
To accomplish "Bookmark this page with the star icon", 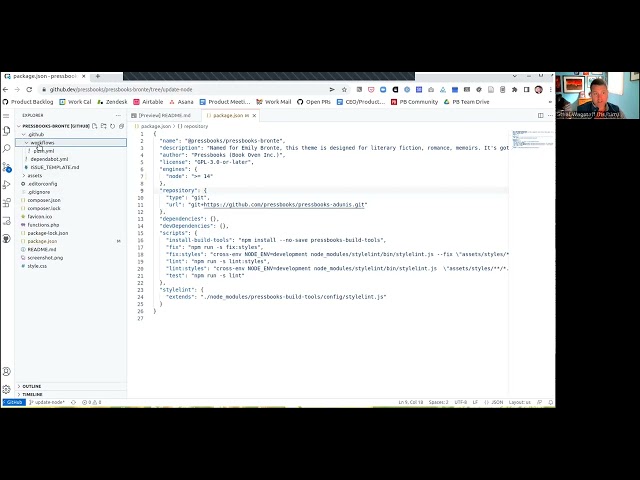I will pyautogui.click(x=344, y=89).
